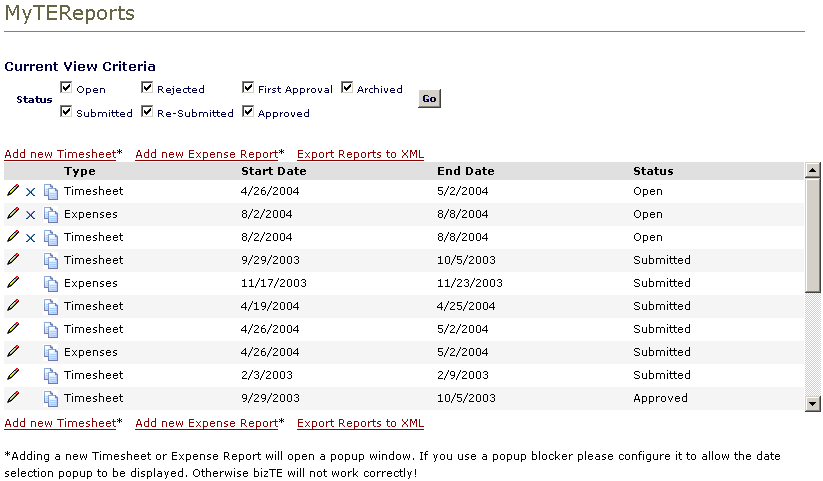Screen dimensions: 823x481
Task: Copy the Open Timesheet starting 4/26/2004
Action: [51, 192]
